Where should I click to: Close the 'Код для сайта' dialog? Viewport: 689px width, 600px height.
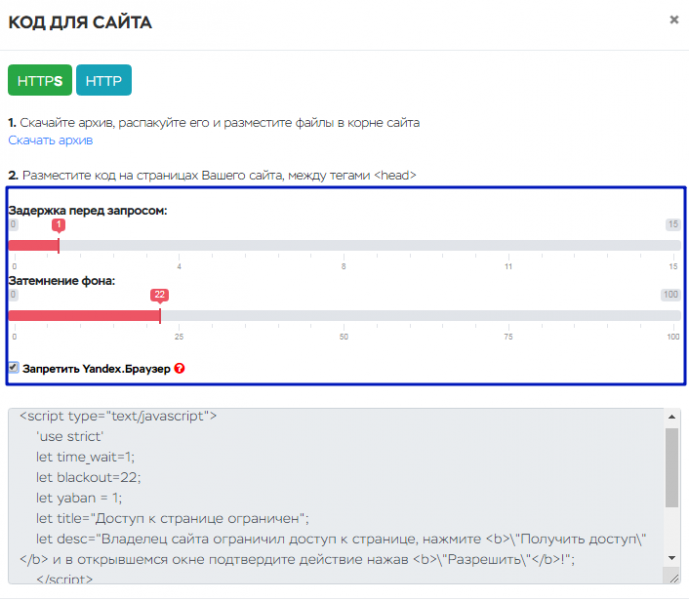674,20
